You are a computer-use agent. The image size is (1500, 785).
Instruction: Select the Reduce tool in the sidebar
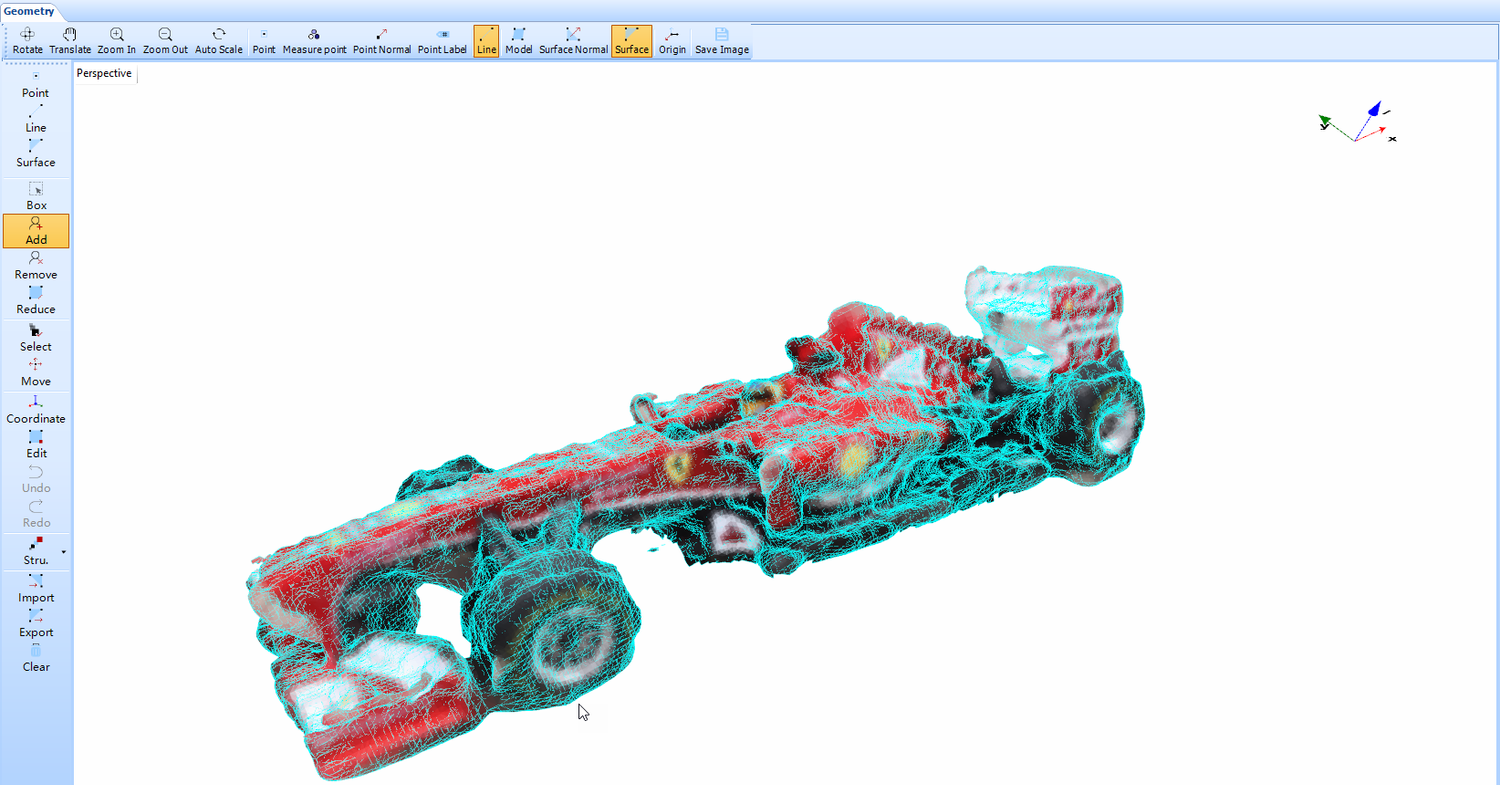36,300
